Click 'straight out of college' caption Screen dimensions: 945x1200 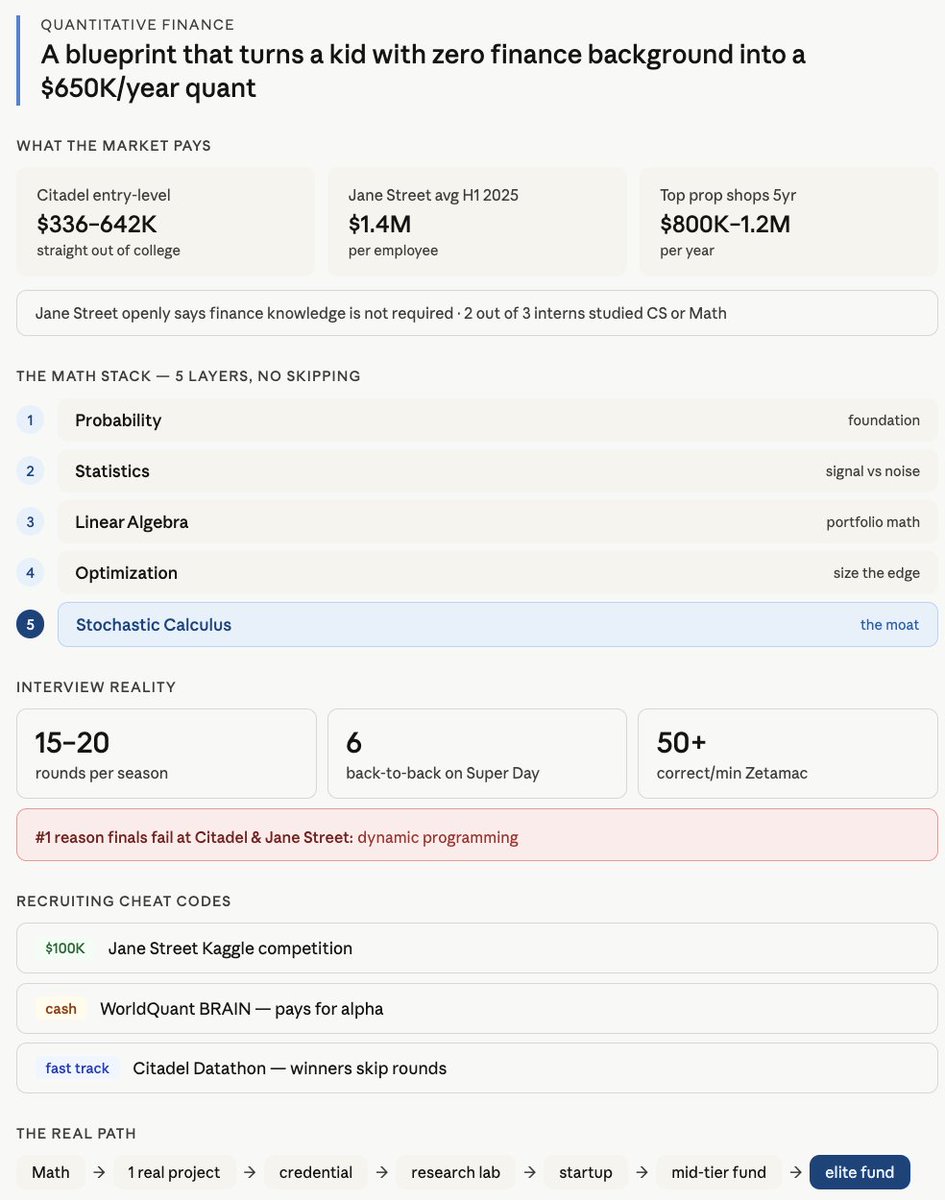tap(109, 250)
